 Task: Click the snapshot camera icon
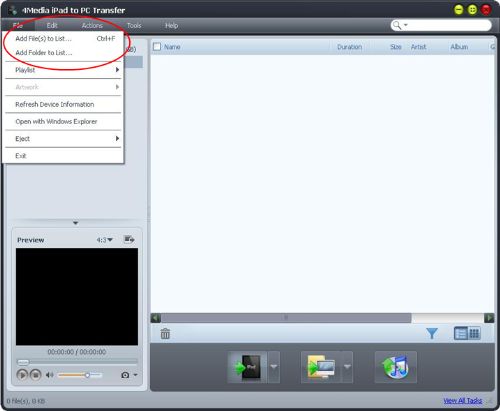125,375
